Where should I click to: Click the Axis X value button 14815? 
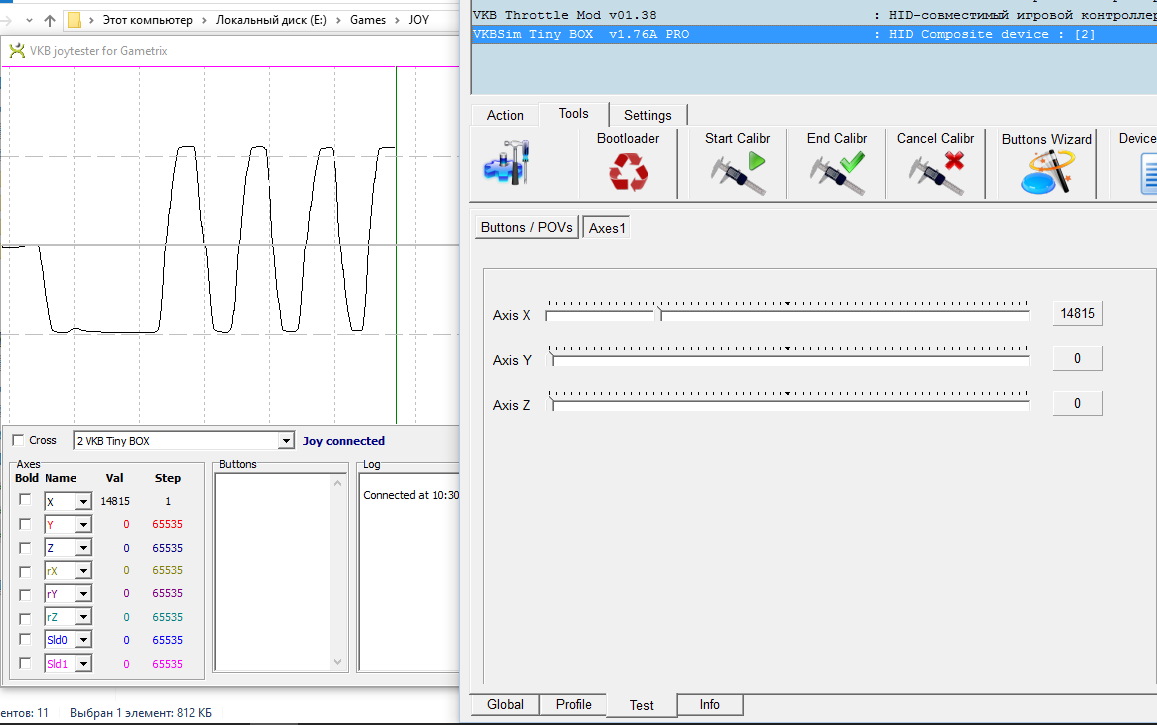[x=1077, y=313]
